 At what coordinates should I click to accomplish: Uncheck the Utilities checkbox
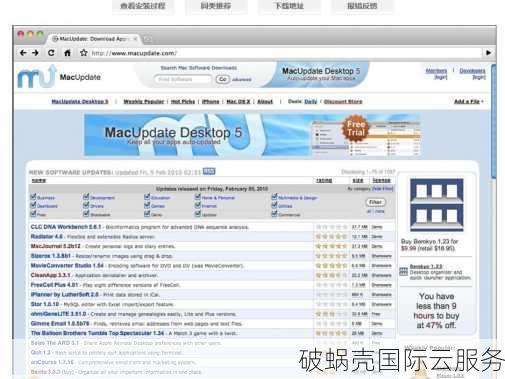pyautogui.click(x=274, y=205)
